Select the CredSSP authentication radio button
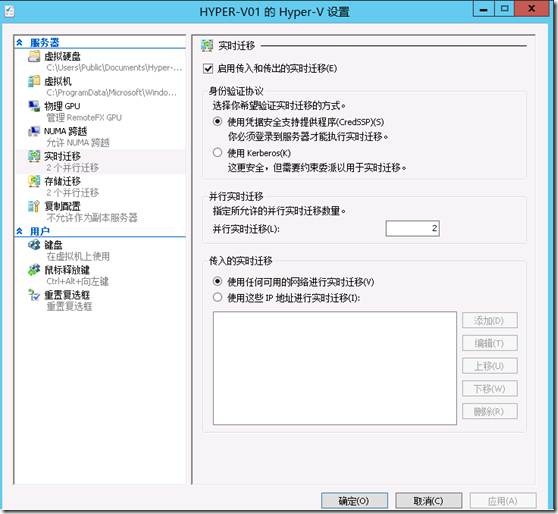The width and height of the screenshot is (558, 514). [217, 121]
